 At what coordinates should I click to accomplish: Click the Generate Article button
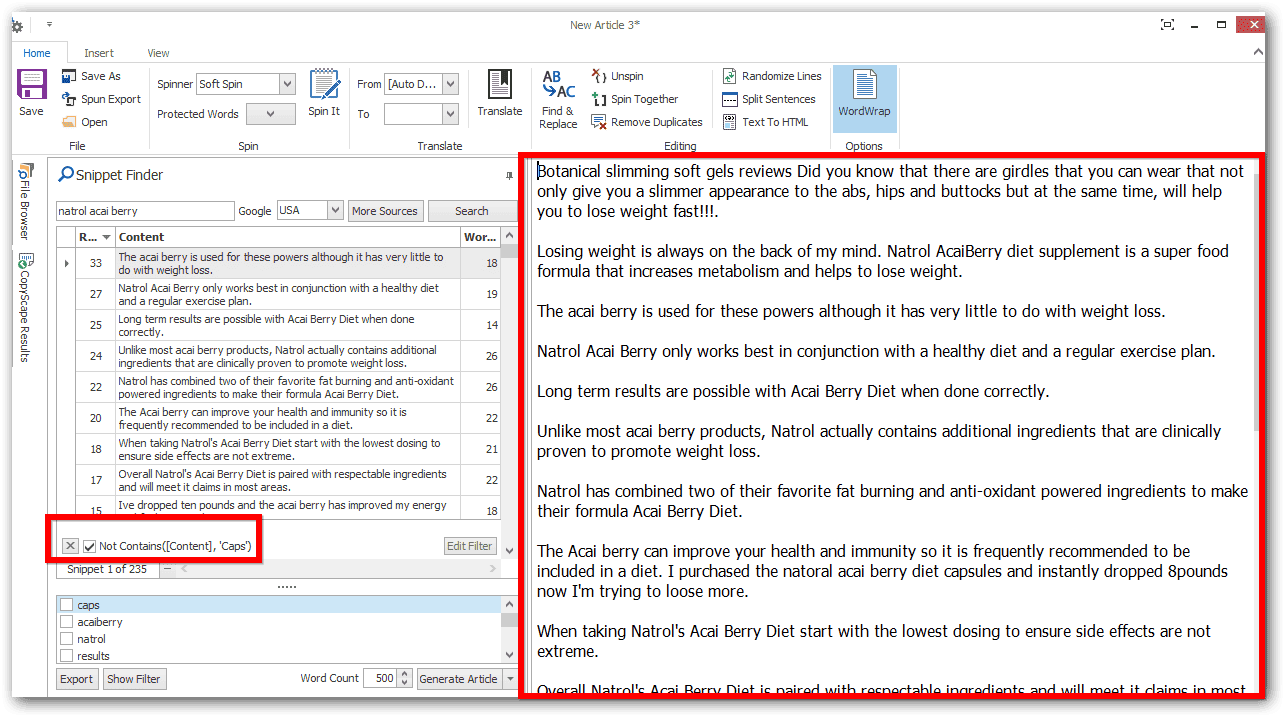click(458, 679)
